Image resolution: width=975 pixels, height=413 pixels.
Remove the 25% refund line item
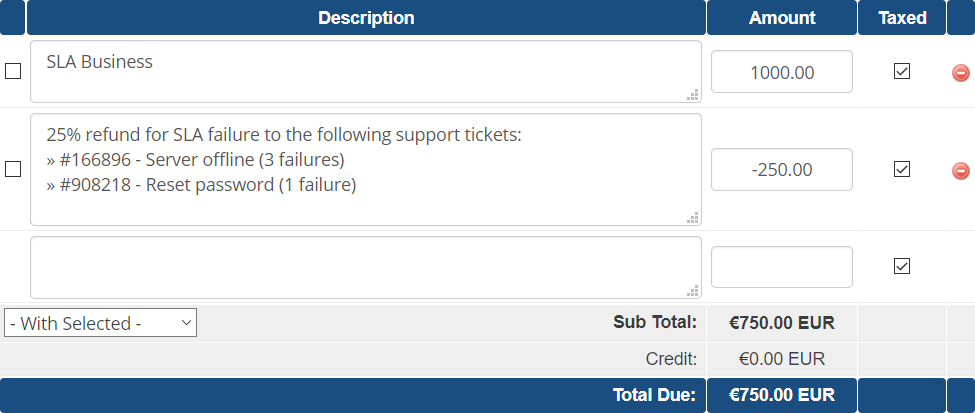(960, 170)
